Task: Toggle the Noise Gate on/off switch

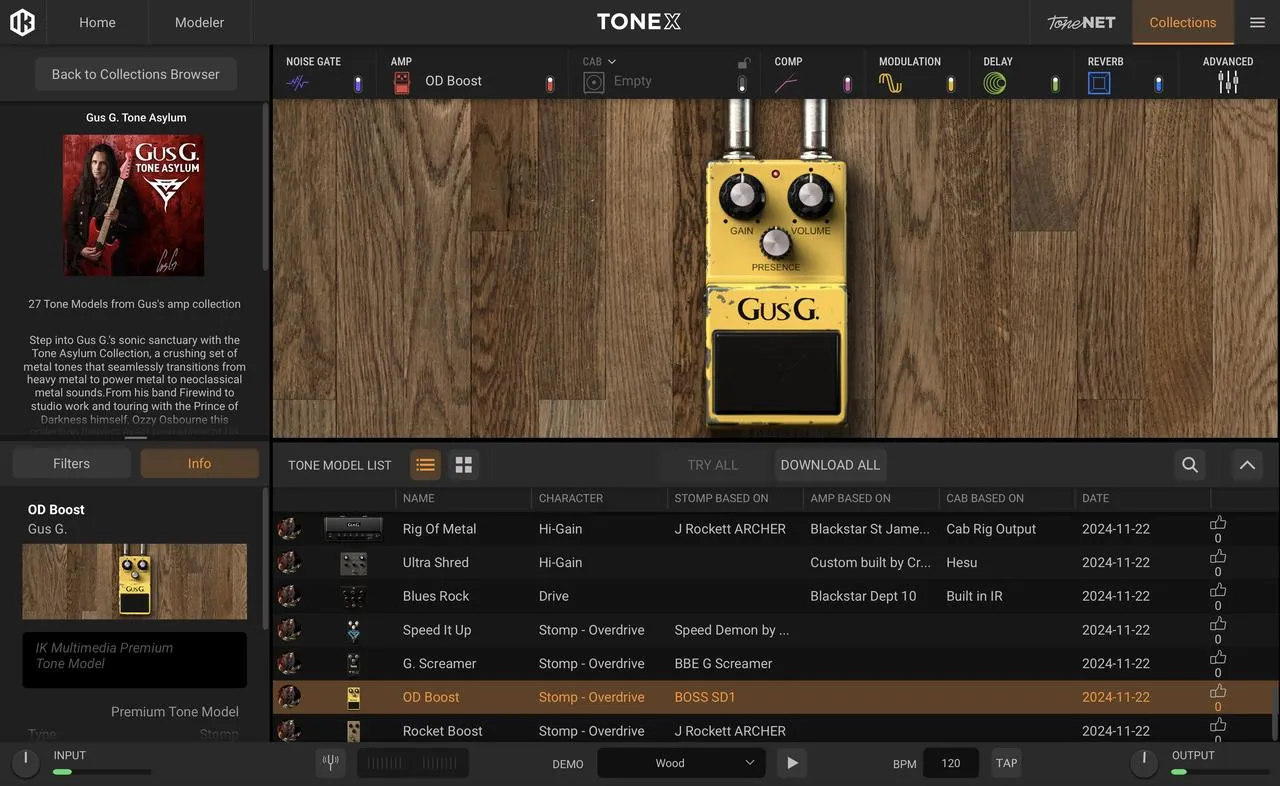Action: click(358, 84)
